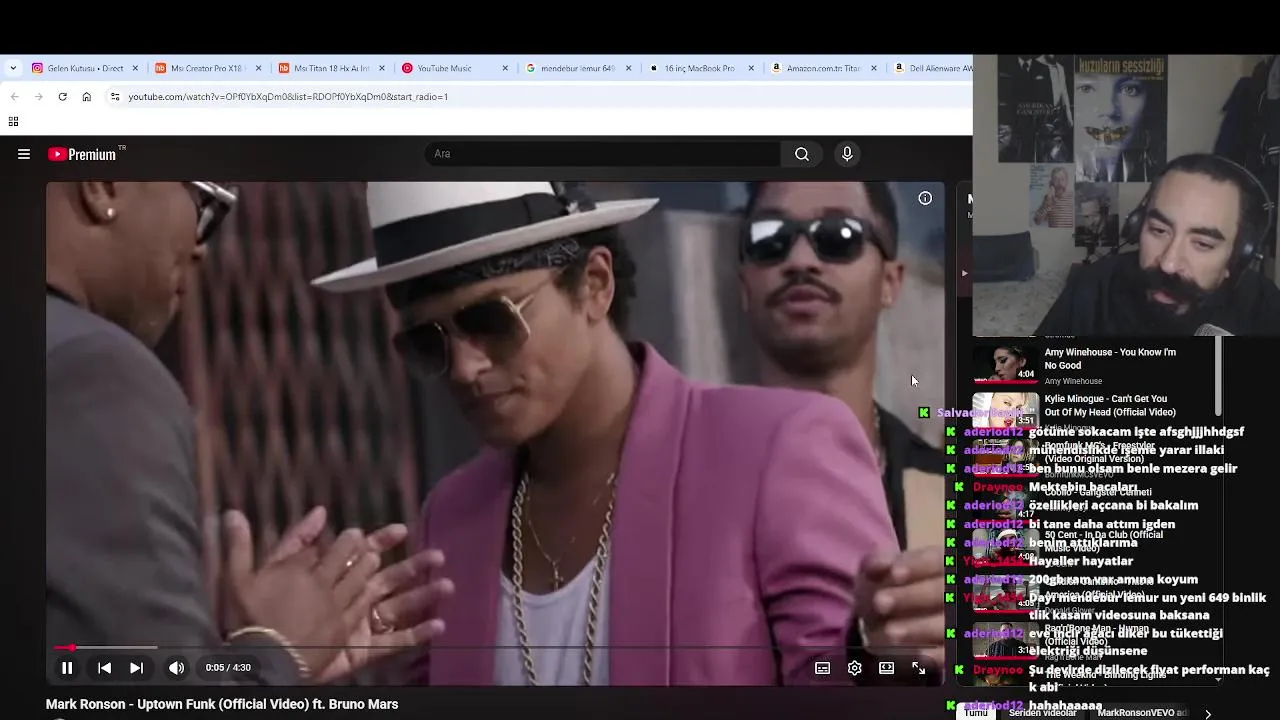Viewport: 1280px width, 720px height.
Task: Open the browser home page
Action: click(x=87, y=97)
